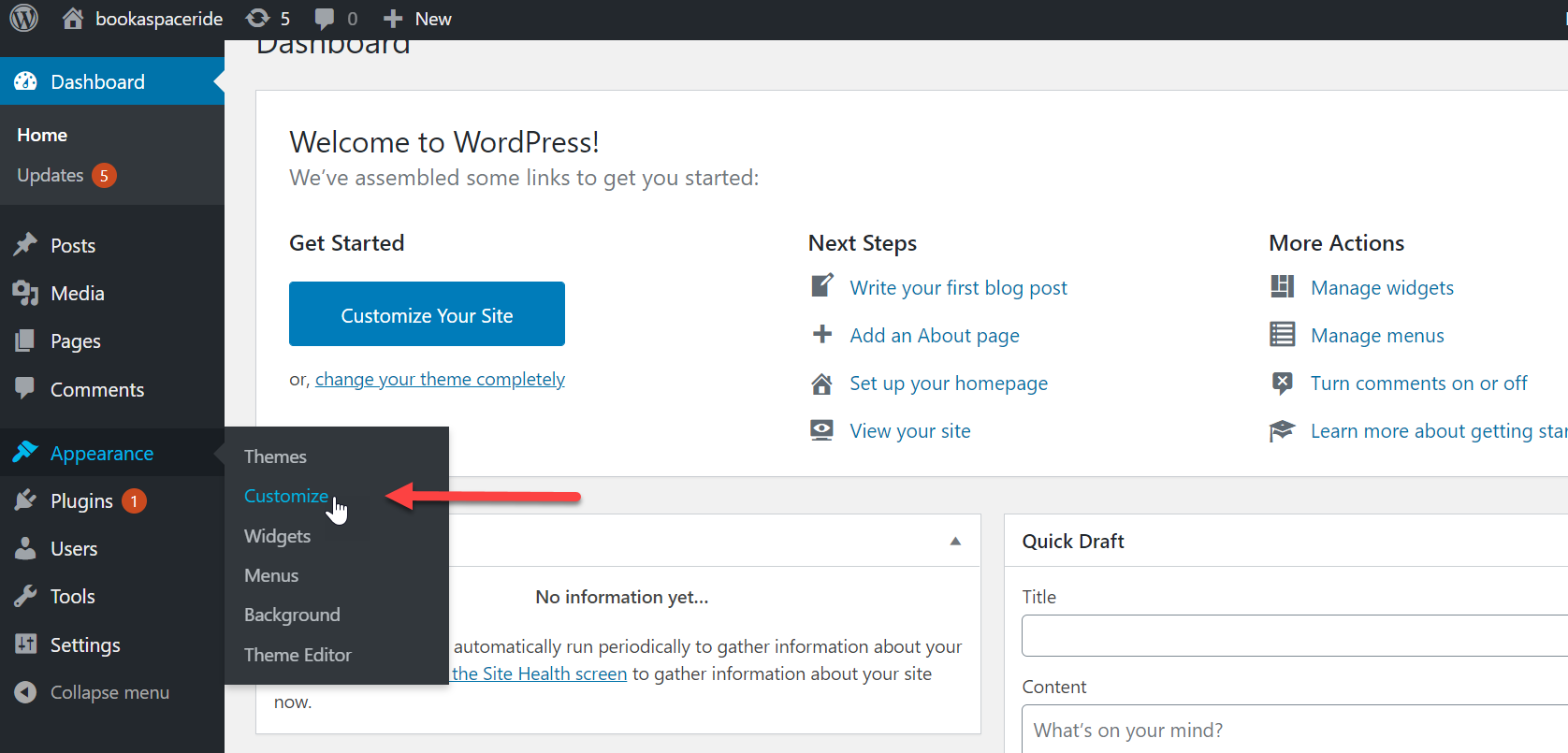Open the Plugins menu item text
1568x753 pixels.
coord(81,501)
